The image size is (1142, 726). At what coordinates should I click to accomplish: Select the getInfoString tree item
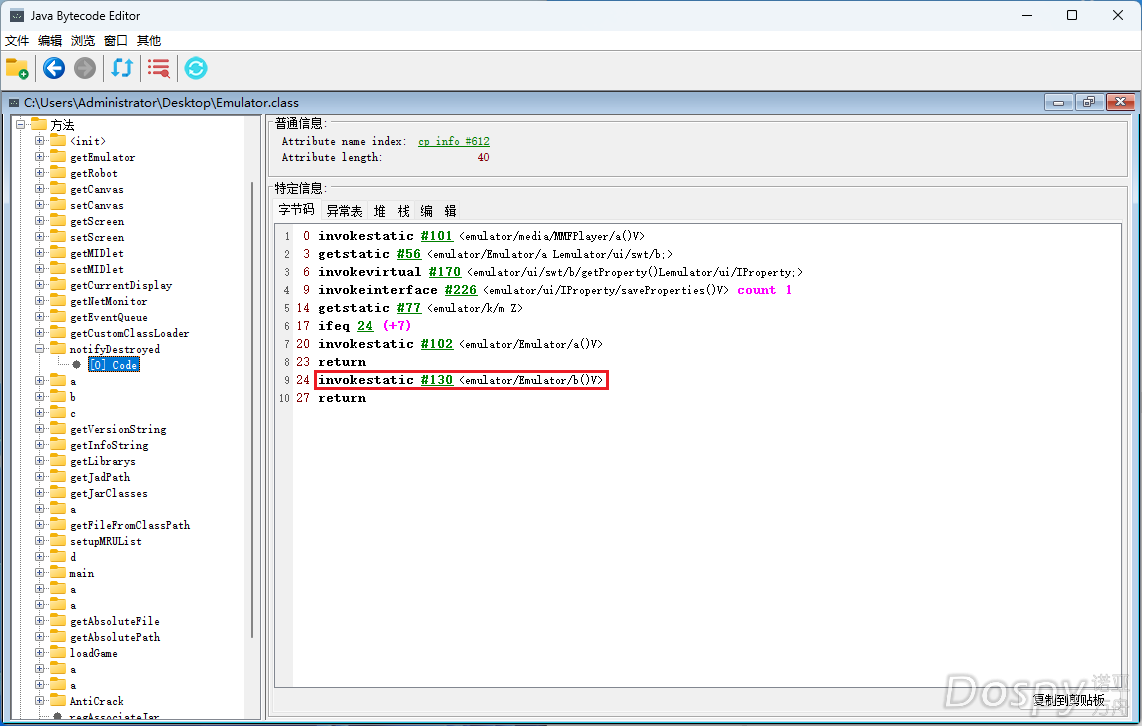(x=109, y=445)
